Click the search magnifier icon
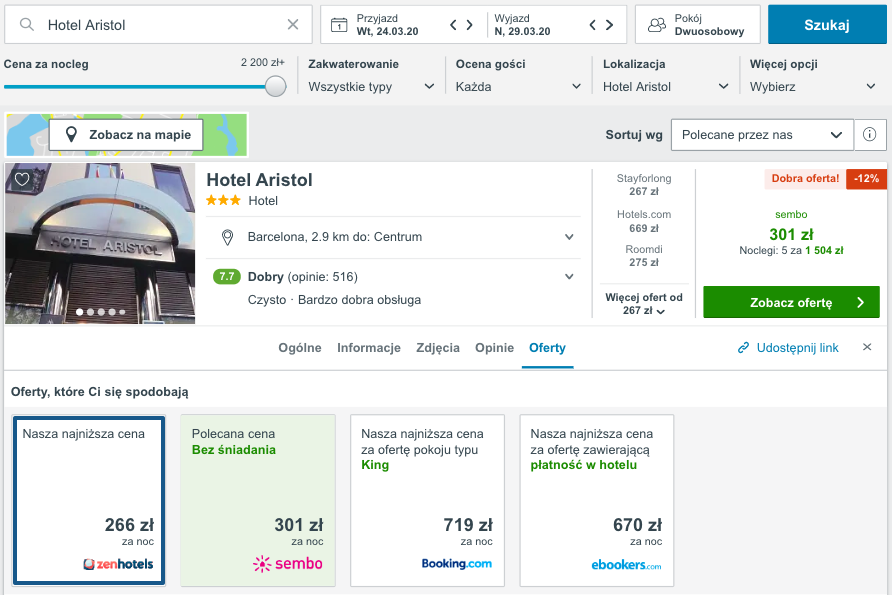Image resolution: width=892 pixels, height=595 pixels. pos(27,24)
